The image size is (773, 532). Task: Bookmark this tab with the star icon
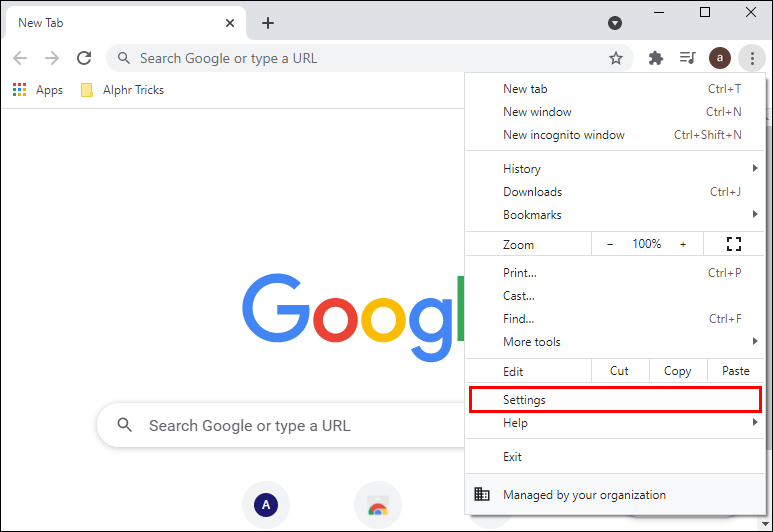(x=616, y=58)
